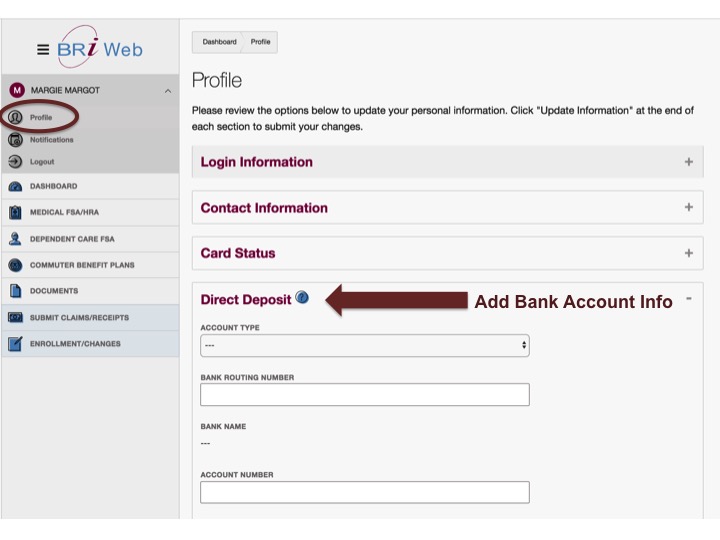Click the Bank Routing Number field
720x540 pixels.
pos(364,394)
